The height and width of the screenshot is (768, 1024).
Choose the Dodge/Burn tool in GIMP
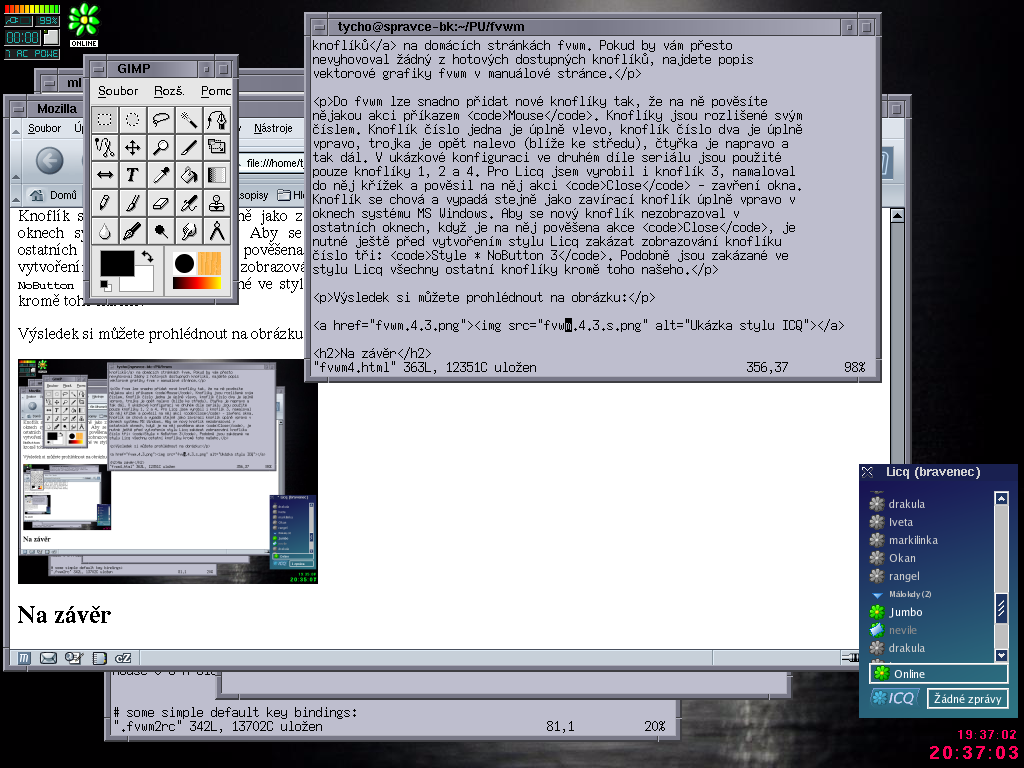coord(161,232)
